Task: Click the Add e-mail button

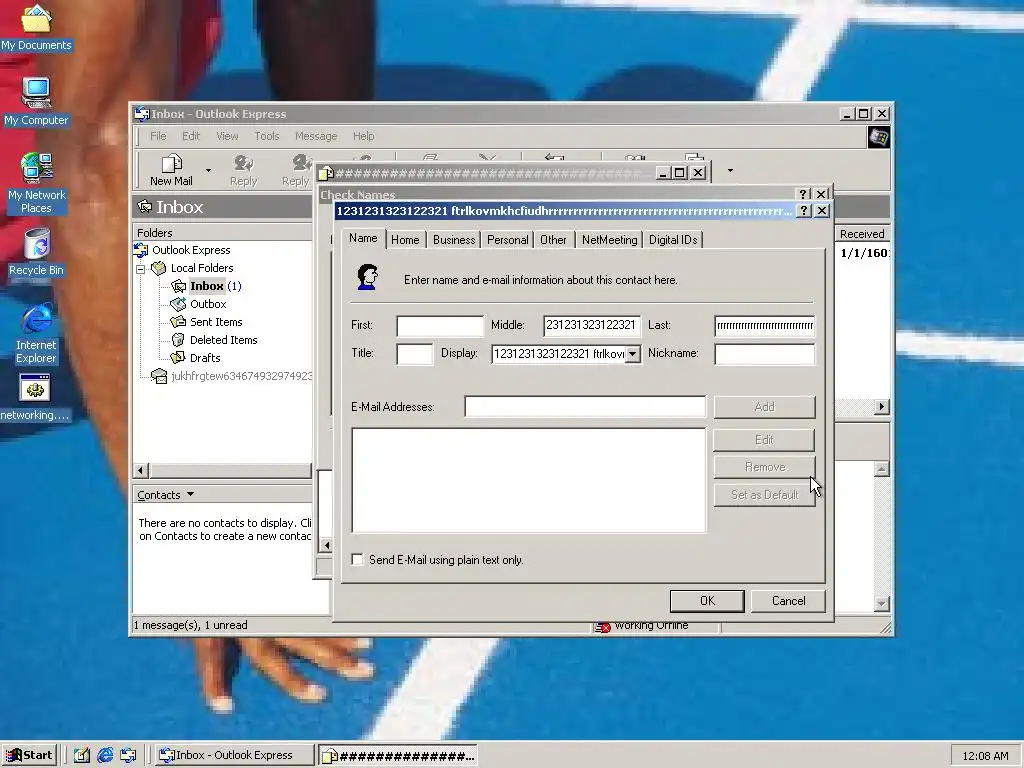Action: click(764, 407)
